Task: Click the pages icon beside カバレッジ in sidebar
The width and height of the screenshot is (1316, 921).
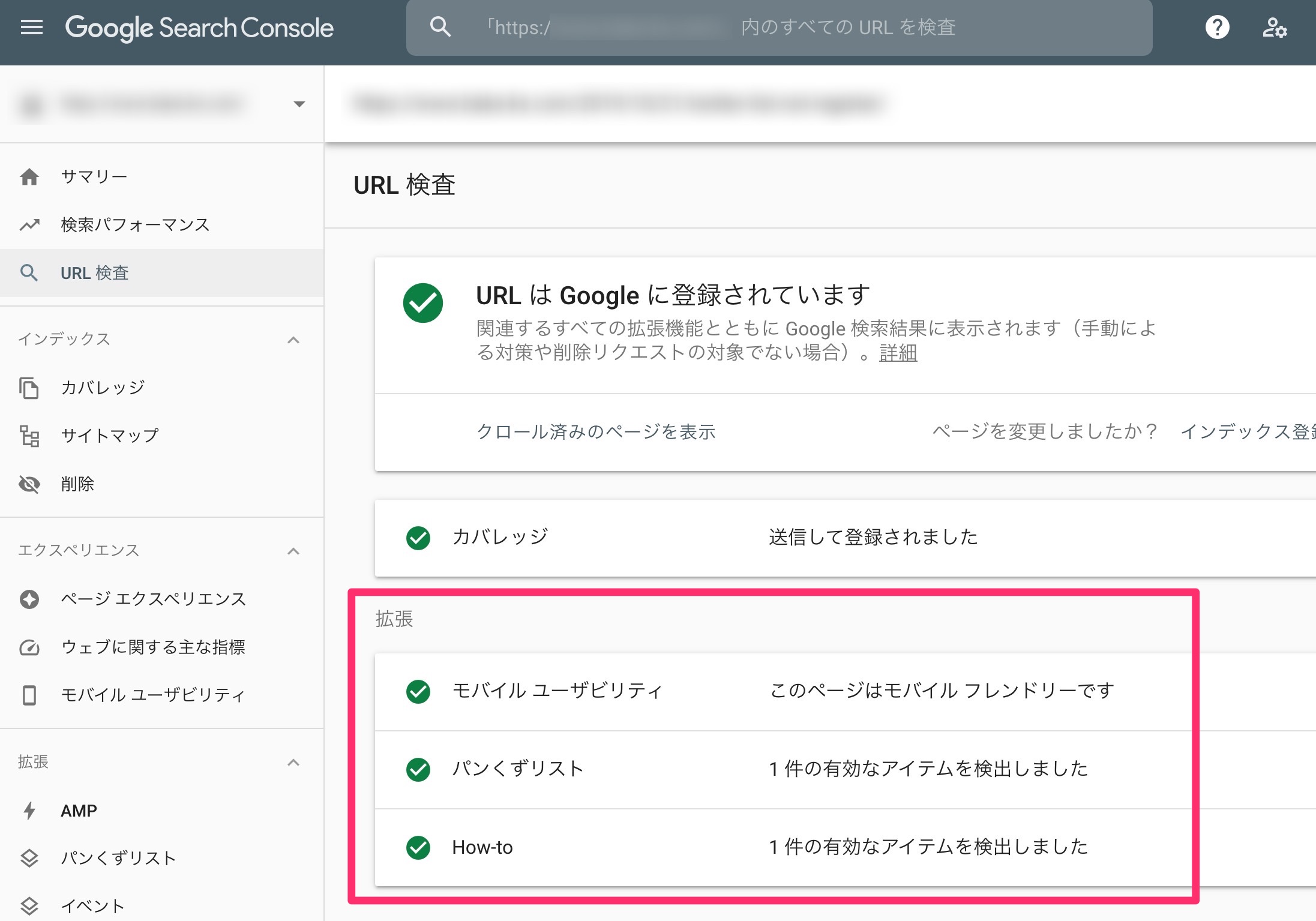Action: [29, 388]
